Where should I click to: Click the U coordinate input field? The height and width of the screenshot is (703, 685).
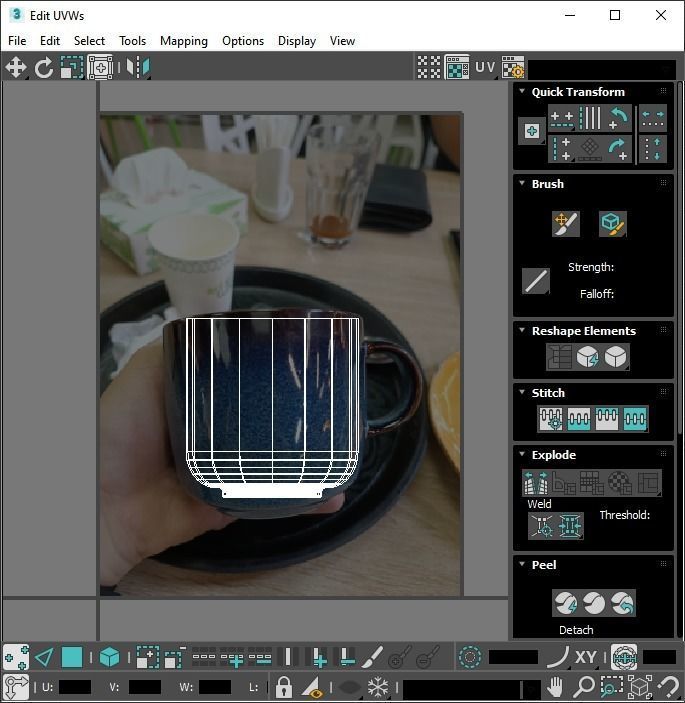click(x=74, y=687)
